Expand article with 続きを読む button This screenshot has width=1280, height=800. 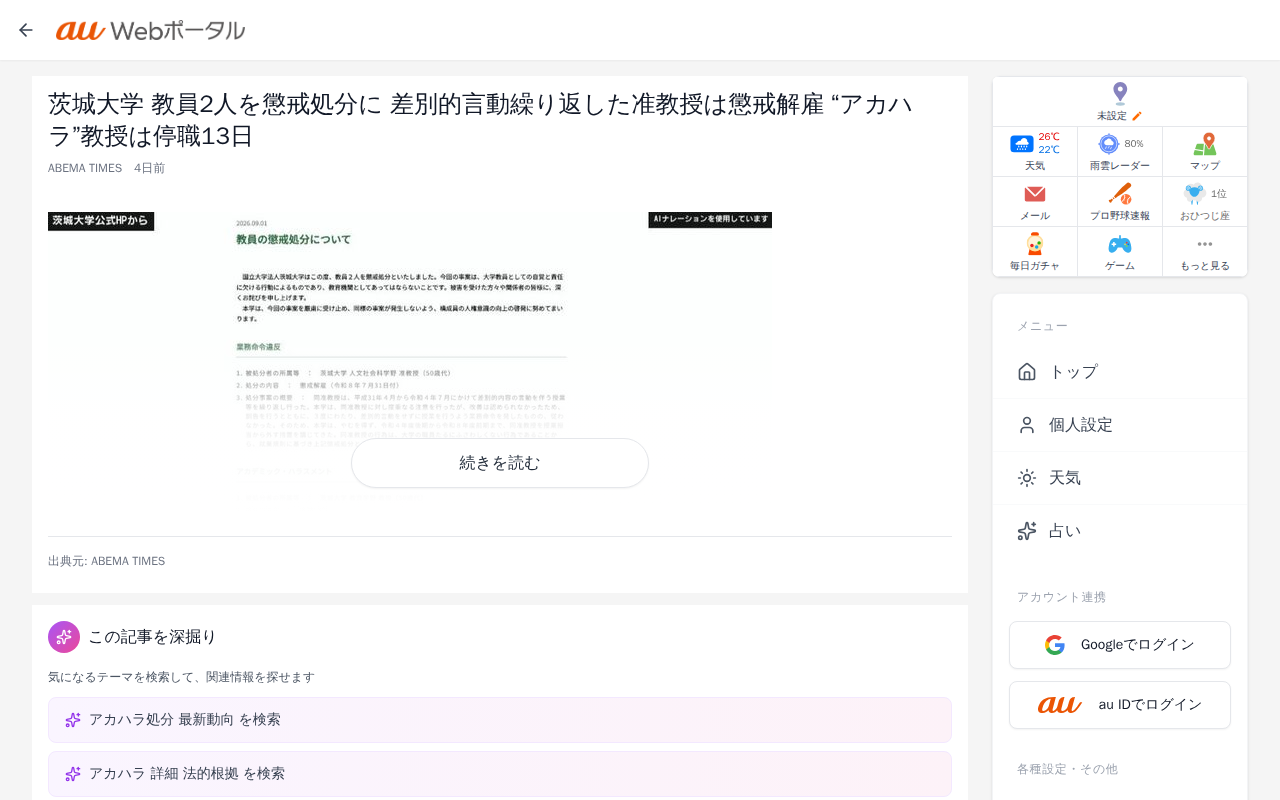[x=500, y=463]
